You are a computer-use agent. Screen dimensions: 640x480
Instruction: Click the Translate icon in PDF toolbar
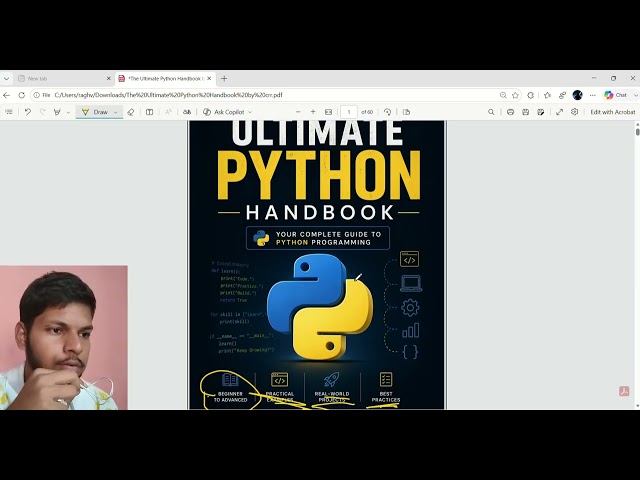[x=187, y=112]
